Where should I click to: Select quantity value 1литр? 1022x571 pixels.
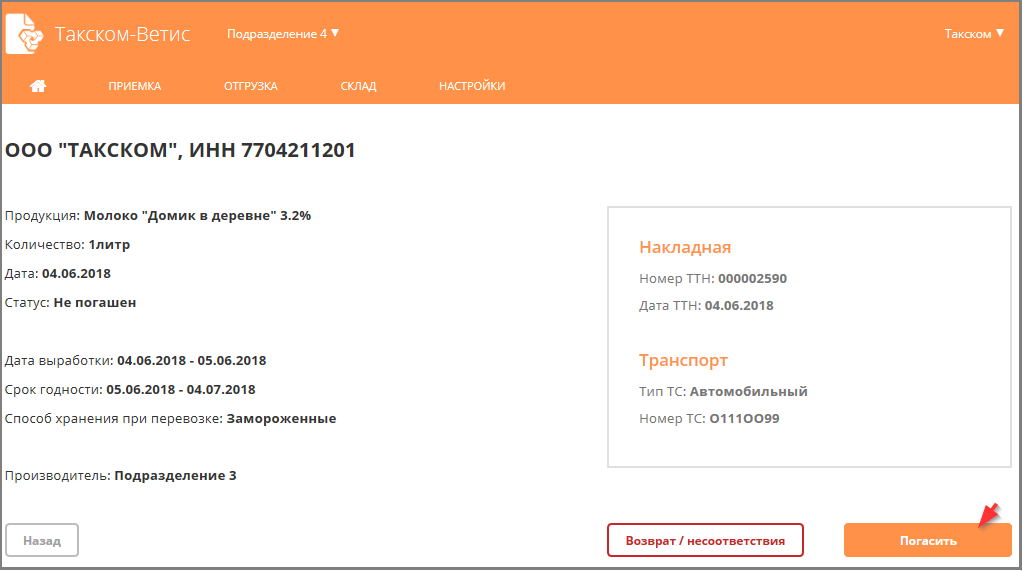point(110,245)
